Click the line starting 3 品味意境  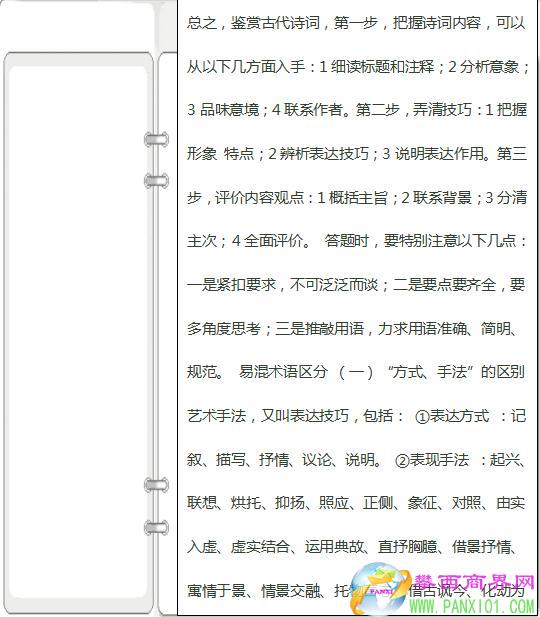357,110
